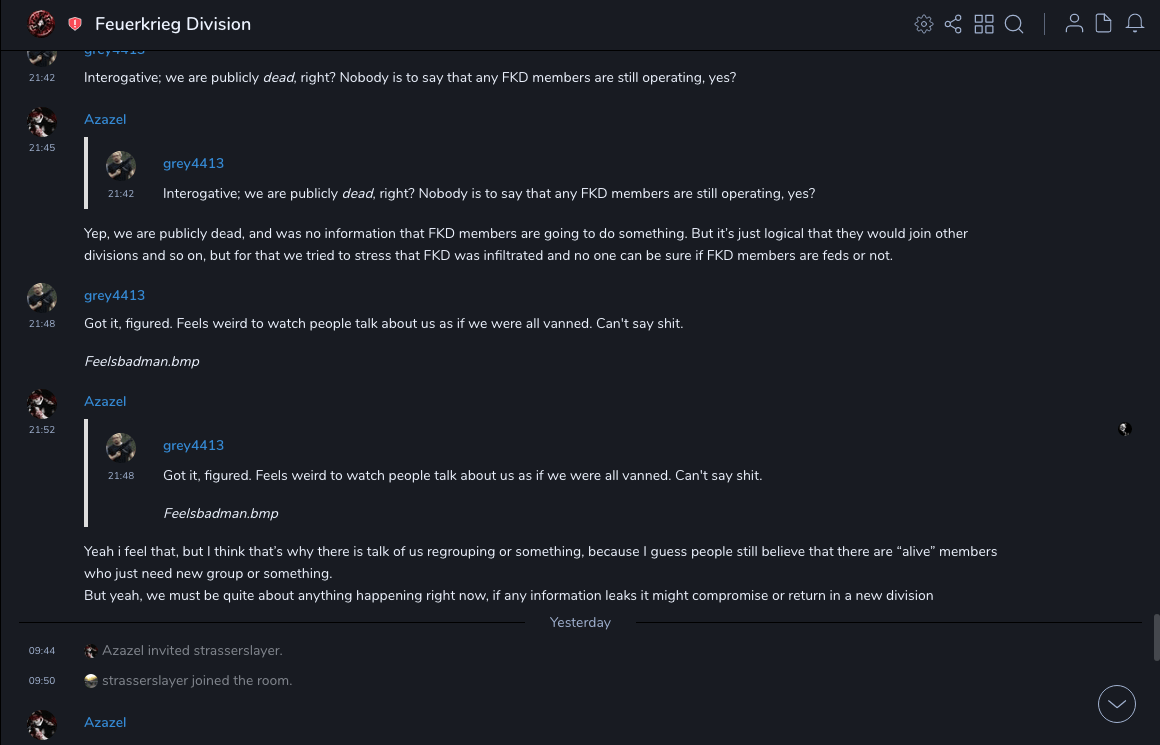Open the room settings gear icon

(x=924, y=24)
